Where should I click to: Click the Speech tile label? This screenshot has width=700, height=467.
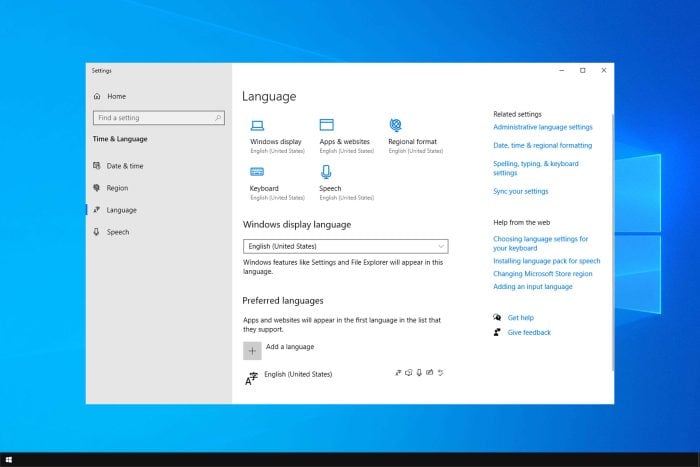[x=330, y=188]
